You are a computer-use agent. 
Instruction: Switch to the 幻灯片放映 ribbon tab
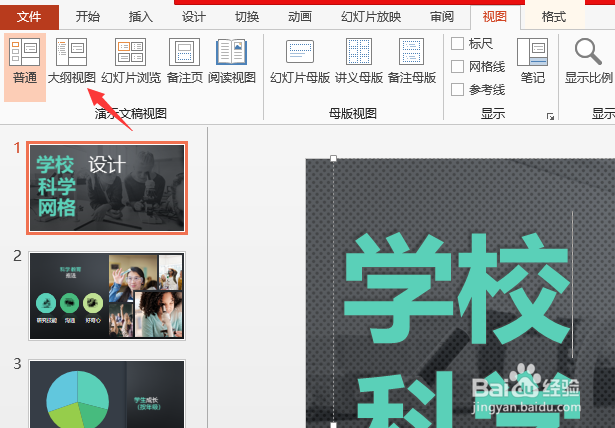tap(371, 17)
